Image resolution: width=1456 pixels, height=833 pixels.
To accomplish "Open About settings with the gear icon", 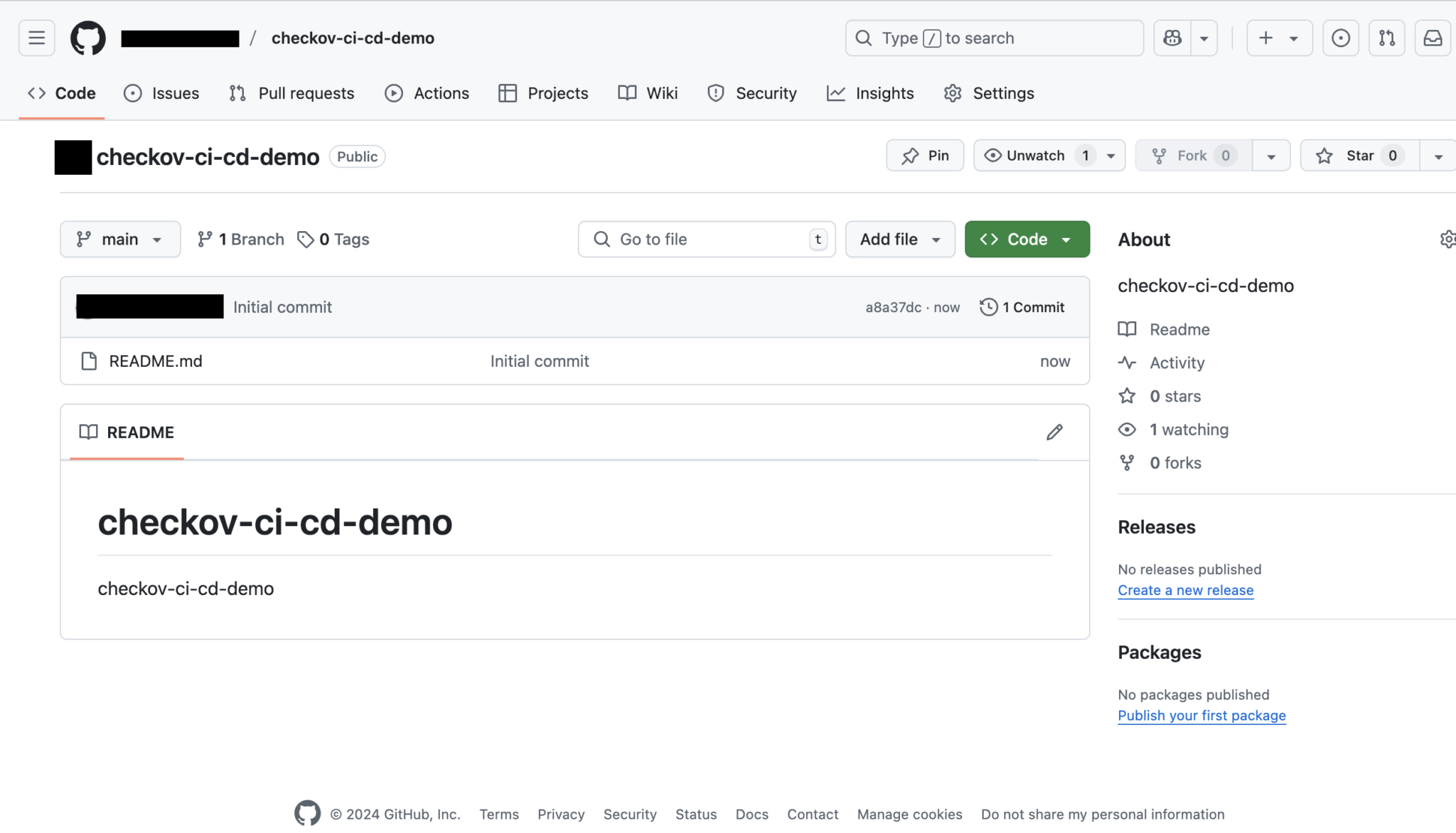I will point(1447,239).
